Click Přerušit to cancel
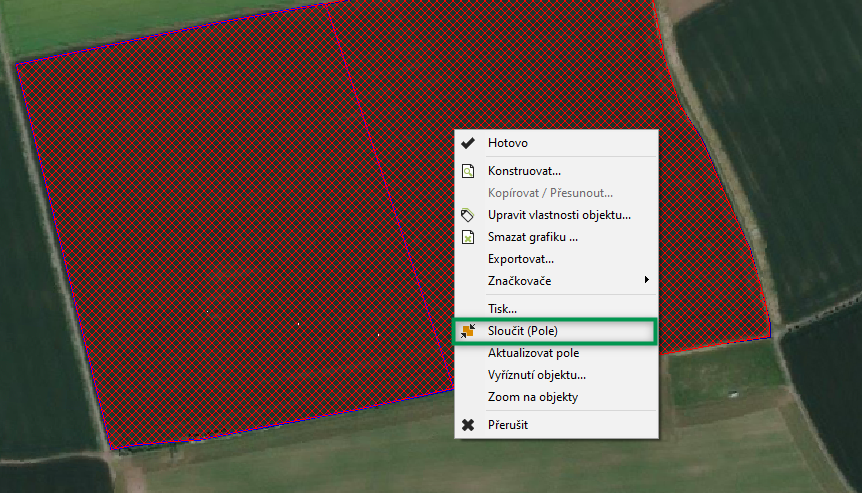 pyautogui.click(x=556, y=425)
